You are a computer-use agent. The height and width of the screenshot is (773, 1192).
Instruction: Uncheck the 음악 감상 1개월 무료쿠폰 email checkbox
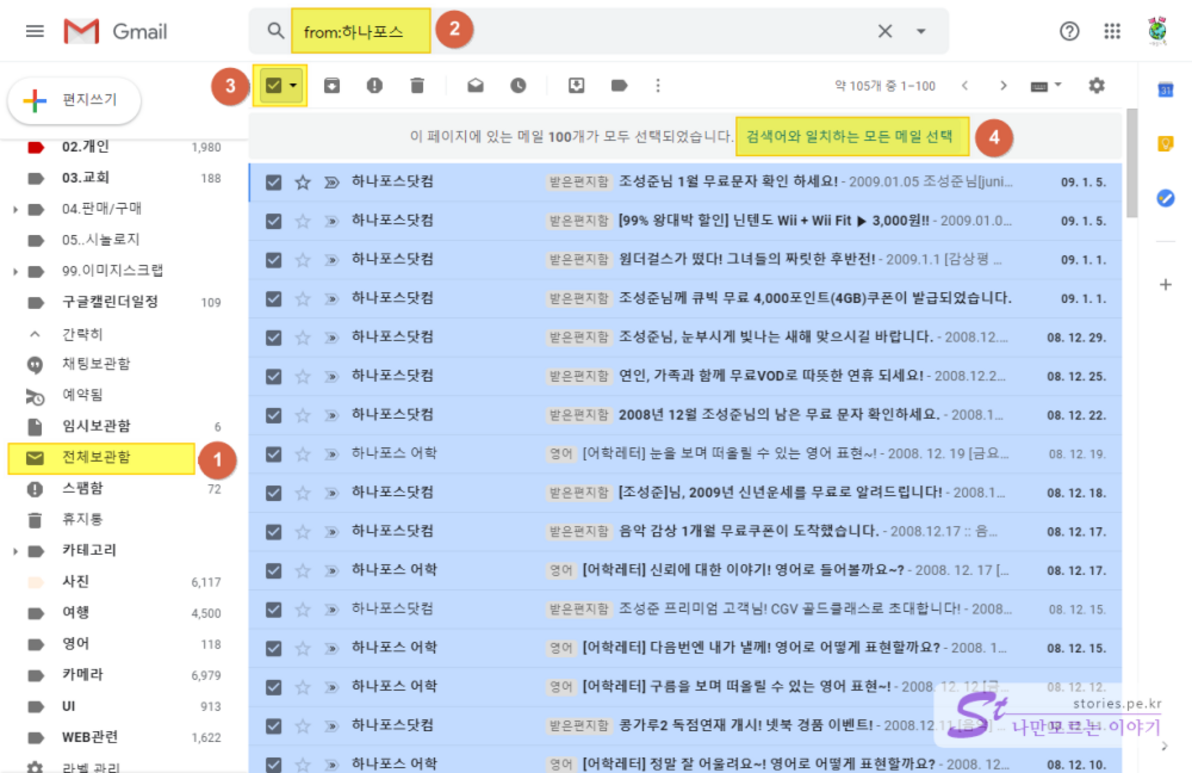pyautogui.click(x=273, y=531)
